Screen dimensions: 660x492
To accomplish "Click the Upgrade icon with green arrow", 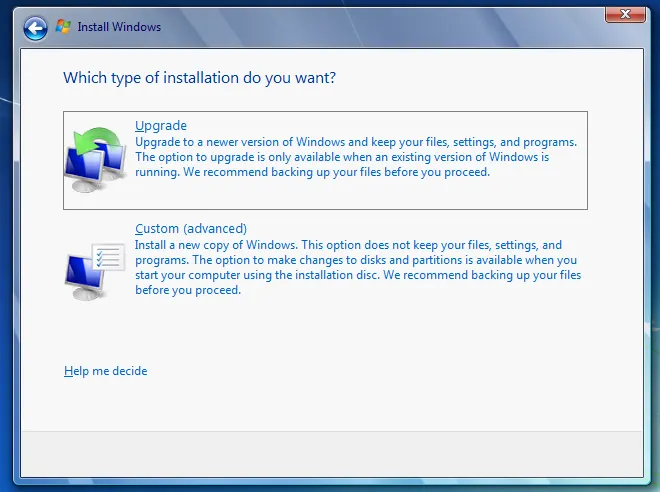I will point(96,160).
